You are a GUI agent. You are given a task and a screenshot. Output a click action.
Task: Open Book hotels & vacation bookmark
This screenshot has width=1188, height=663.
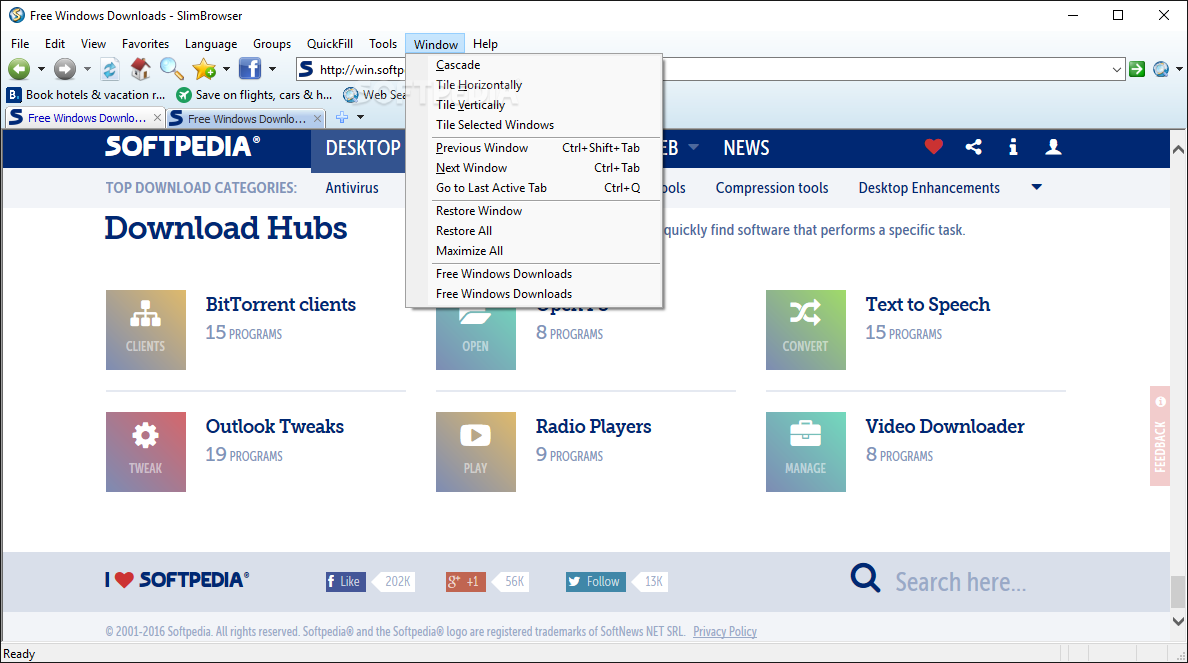coord(86,95)
